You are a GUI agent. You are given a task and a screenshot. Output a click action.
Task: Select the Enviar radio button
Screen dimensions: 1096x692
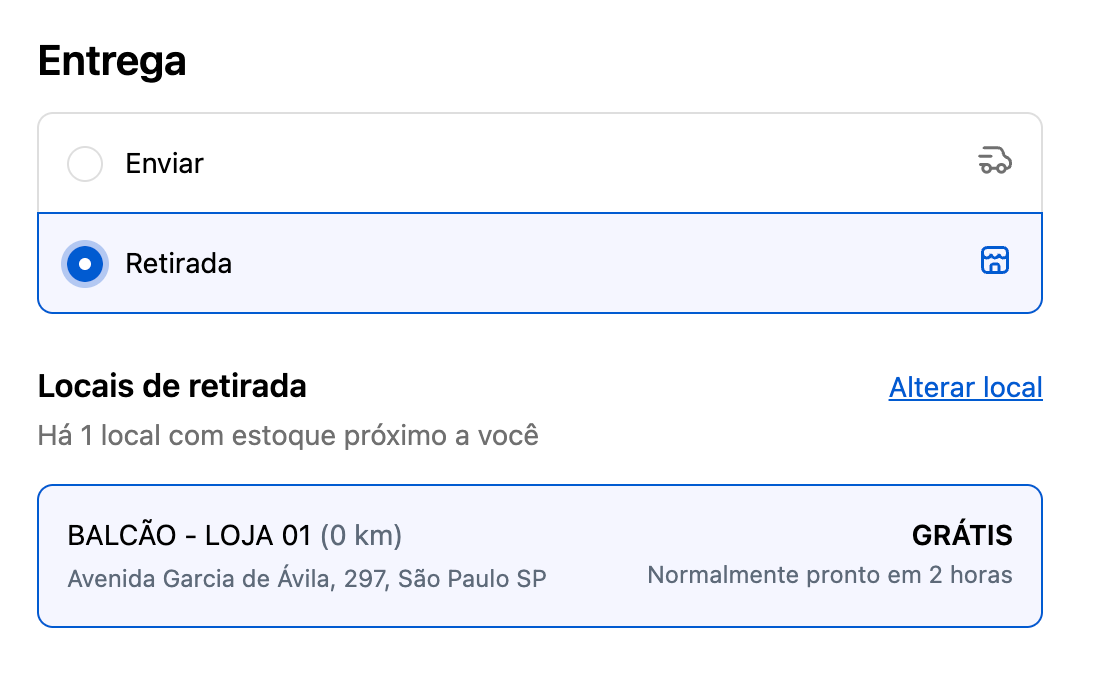pos(85,163)
